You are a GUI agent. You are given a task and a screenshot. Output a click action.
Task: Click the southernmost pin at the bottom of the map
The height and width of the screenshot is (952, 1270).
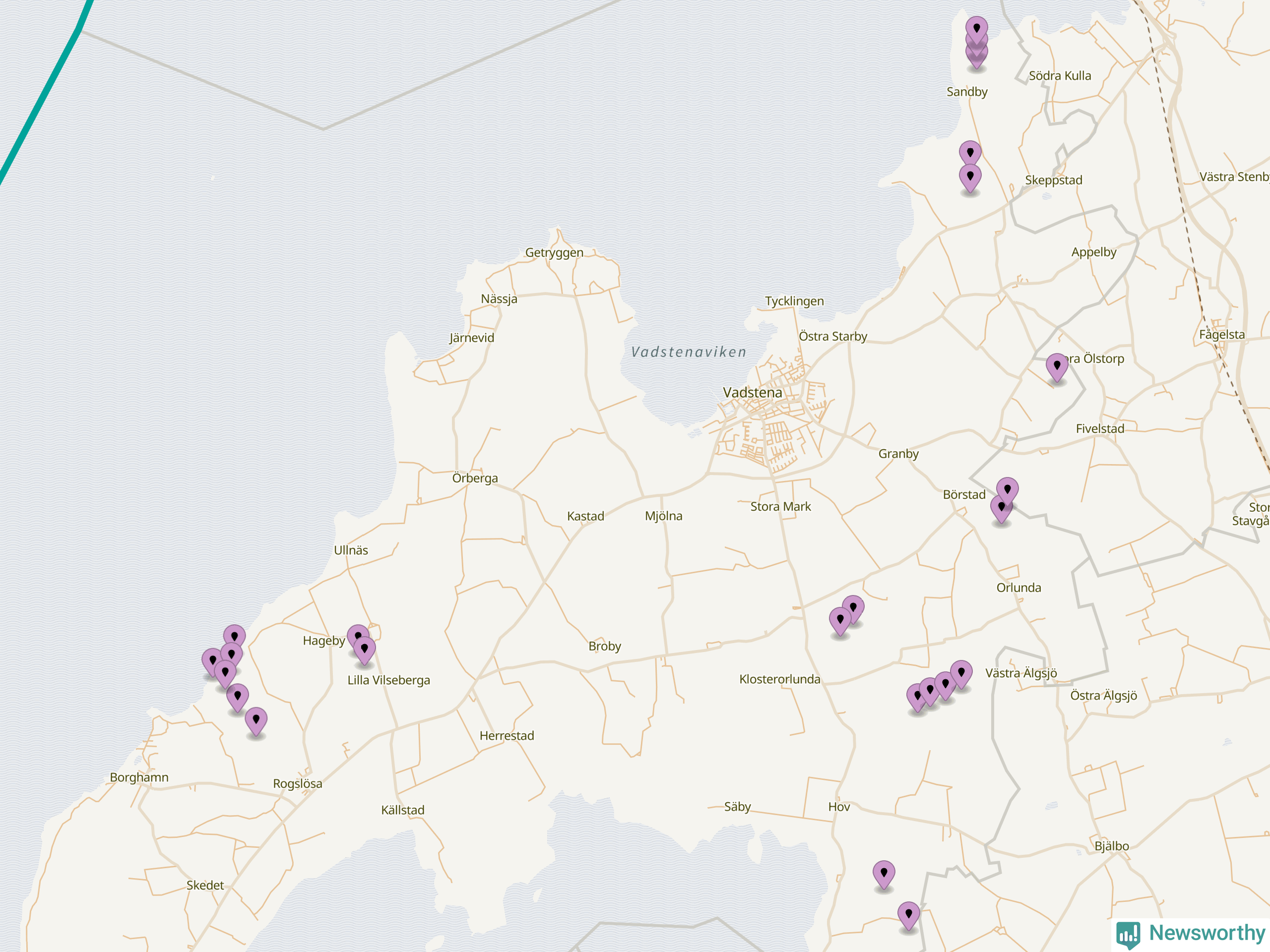point(909,915)
